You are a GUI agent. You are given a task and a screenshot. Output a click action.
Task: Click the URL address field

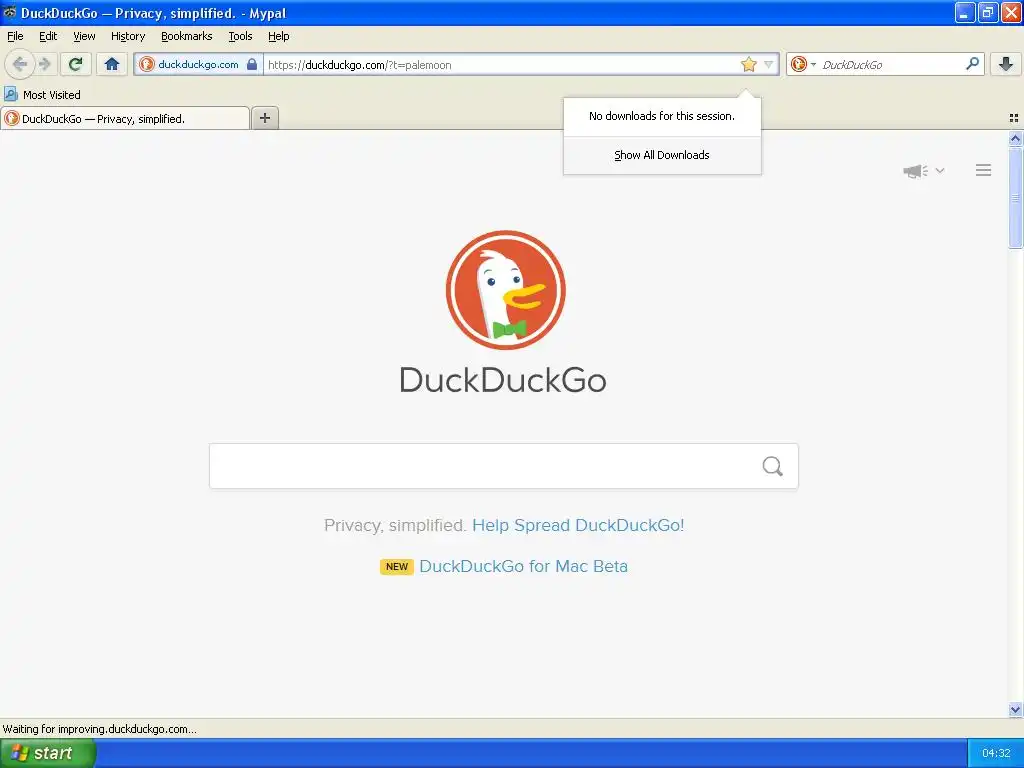pos(502,65)
